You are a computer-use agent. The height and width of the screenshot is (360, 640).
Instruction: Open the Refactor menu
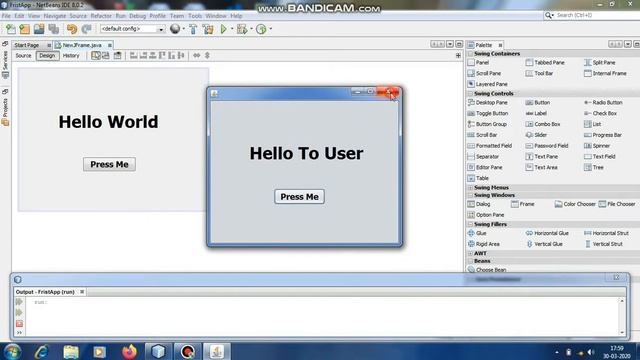click(x=101, y=16)
